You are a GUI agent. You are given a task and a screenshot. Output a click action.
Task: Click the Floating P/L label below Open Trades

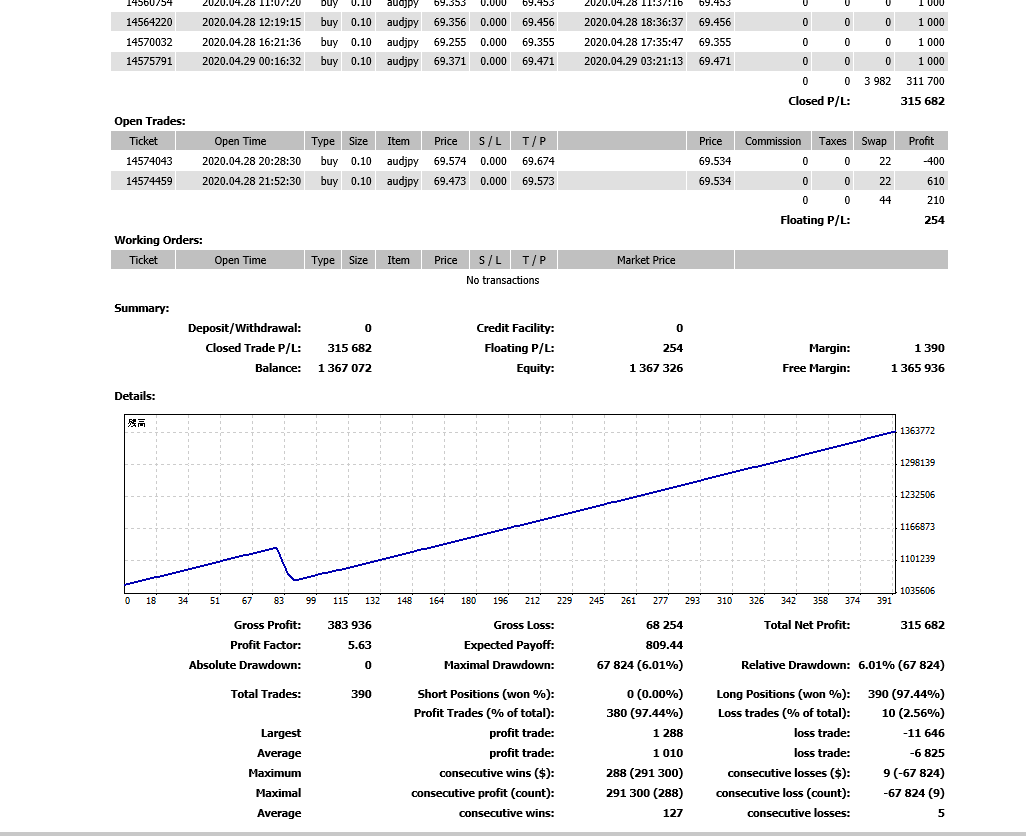pos(815,220)
